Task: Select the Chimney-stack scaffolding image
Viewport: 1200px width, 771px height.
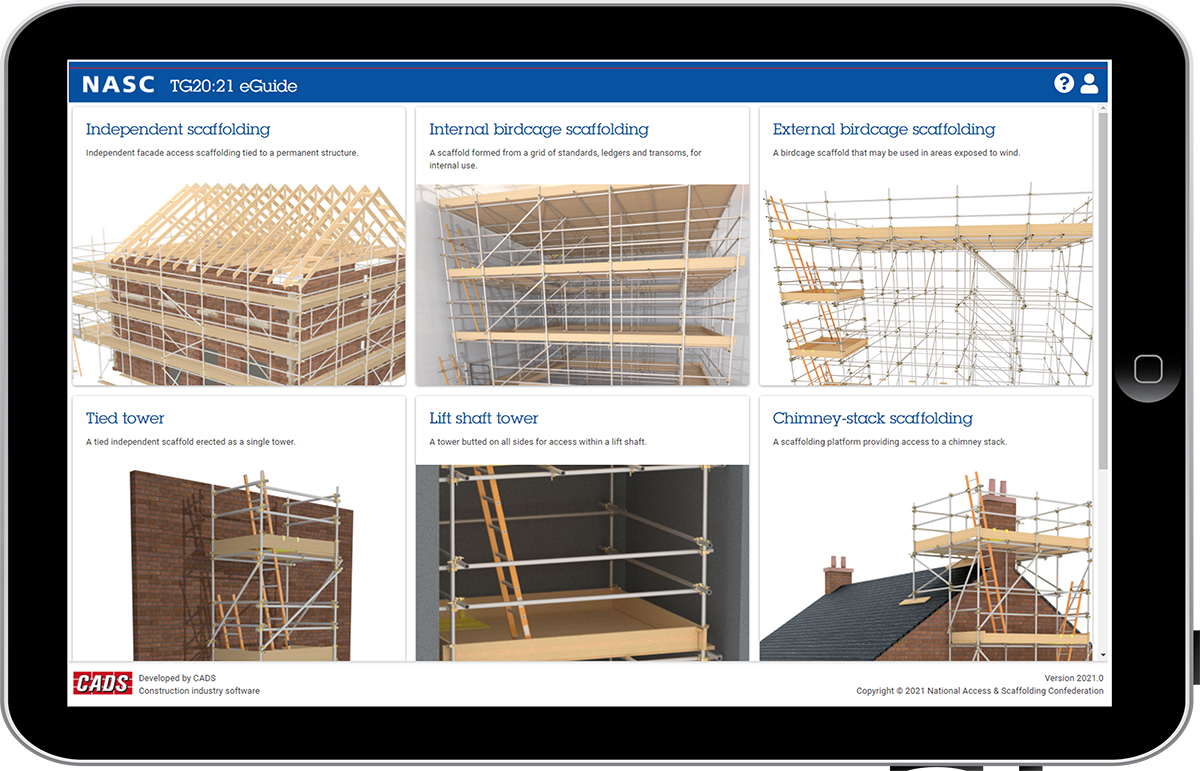Action: [926, 563]
